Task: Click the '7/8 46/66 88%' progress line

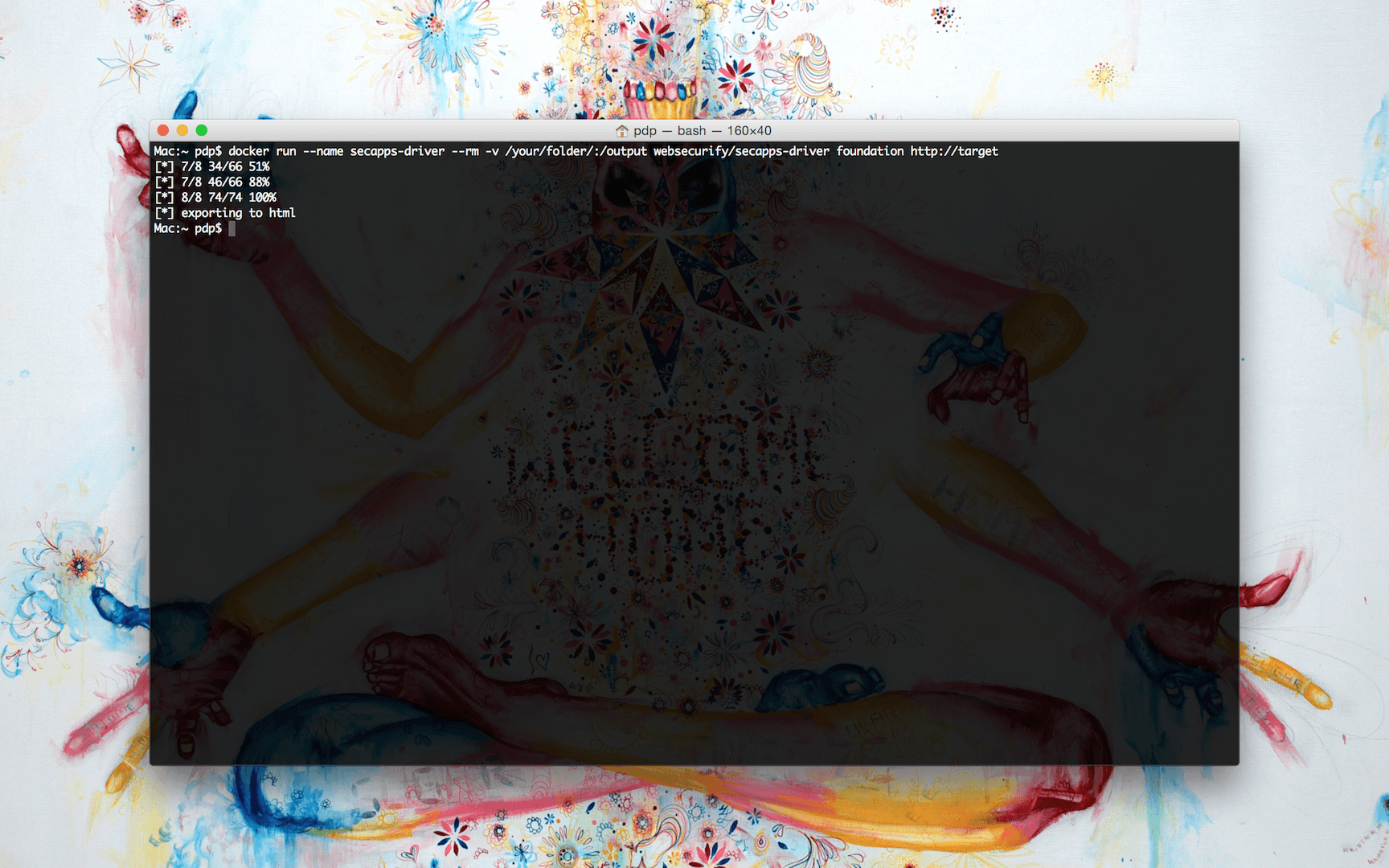Action: tap(212, 182)
